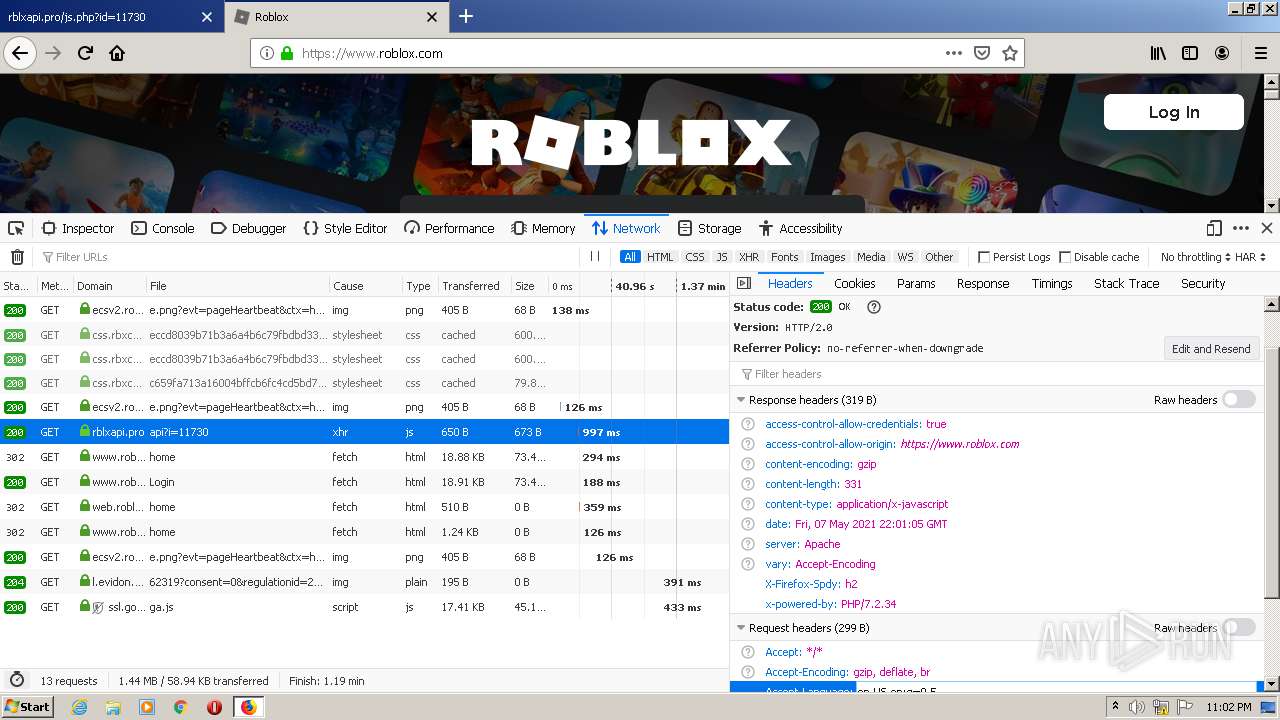Toggle Raw headers for Response headers
The height and width of the screenshot is (720, 1280).
(x=1238, y=400)
